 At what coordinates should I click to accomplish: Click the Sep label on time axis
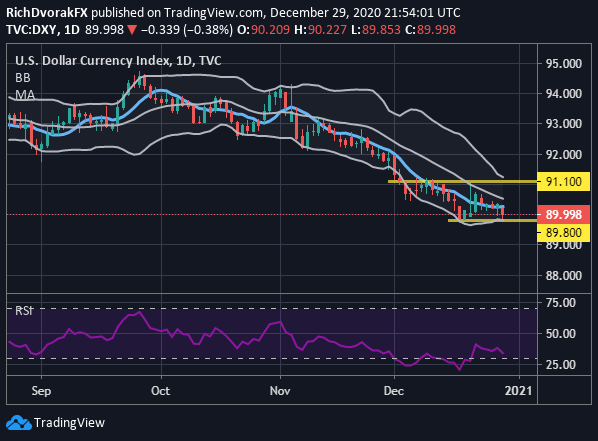(41, 391)
